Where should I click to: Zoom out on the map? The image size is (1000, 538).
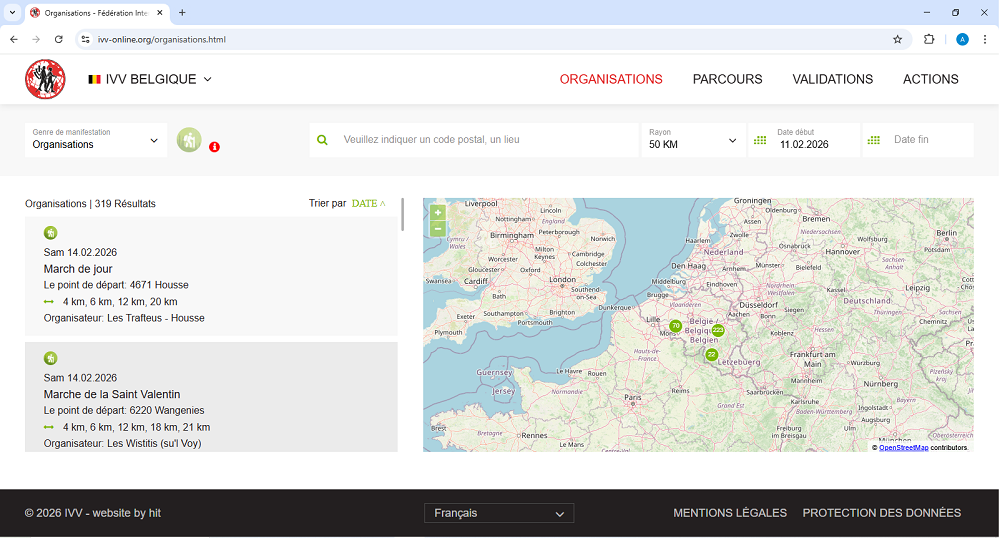click(437, 229)
